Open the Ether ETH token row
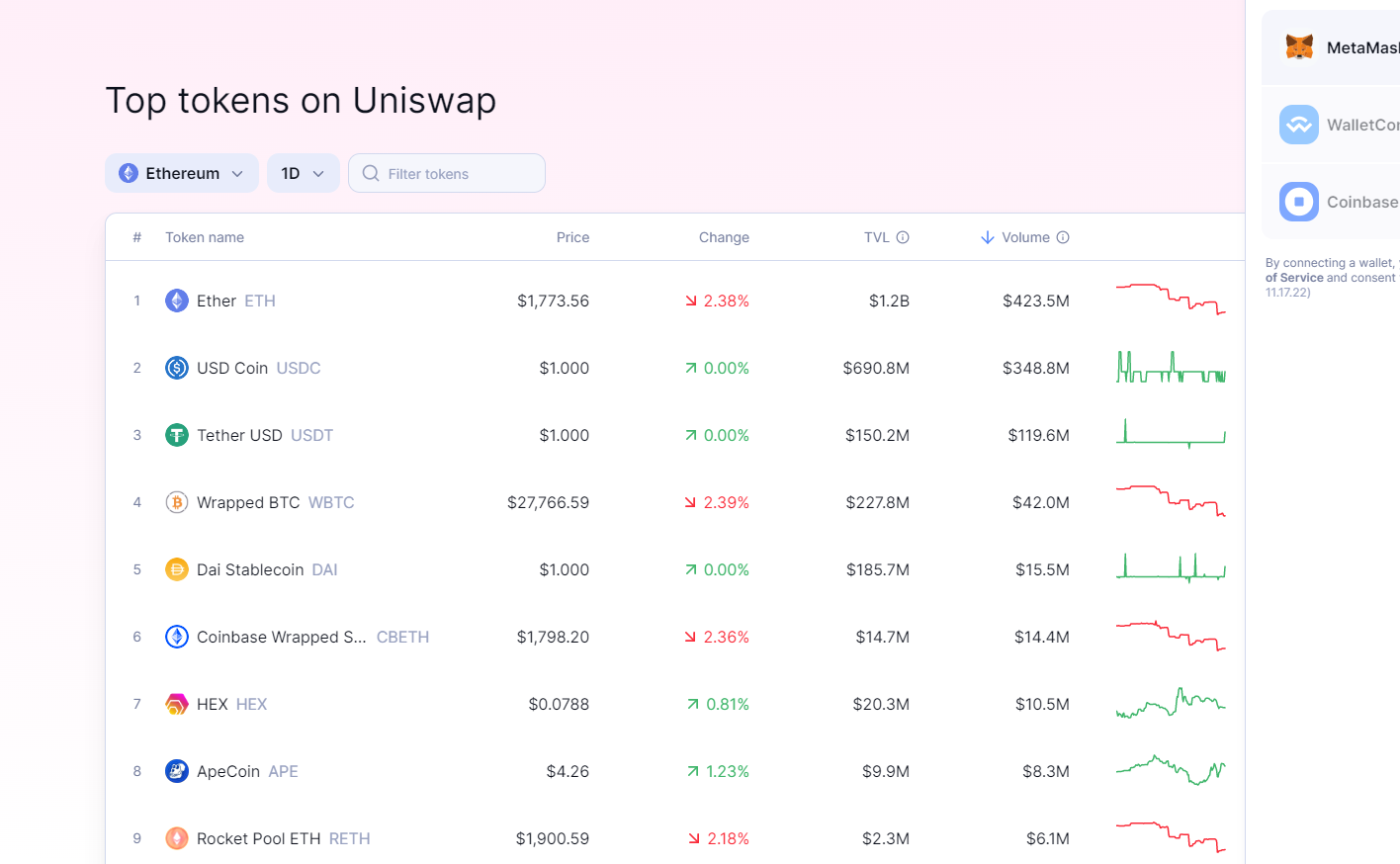This screenshot has width=1400, height=864. point(675,301)
